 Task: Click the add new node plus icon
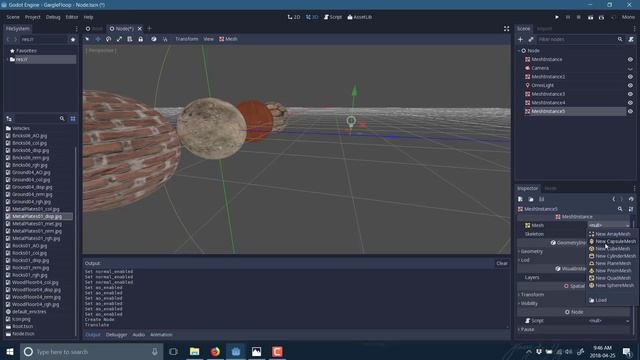[520, 40]
